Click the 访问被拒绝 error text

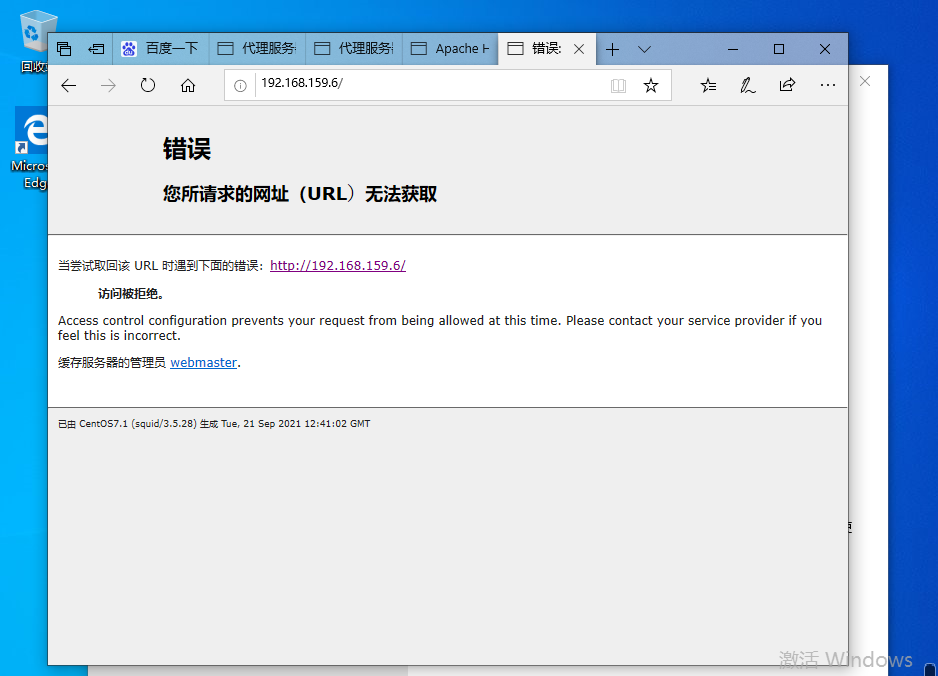[131, 294]
